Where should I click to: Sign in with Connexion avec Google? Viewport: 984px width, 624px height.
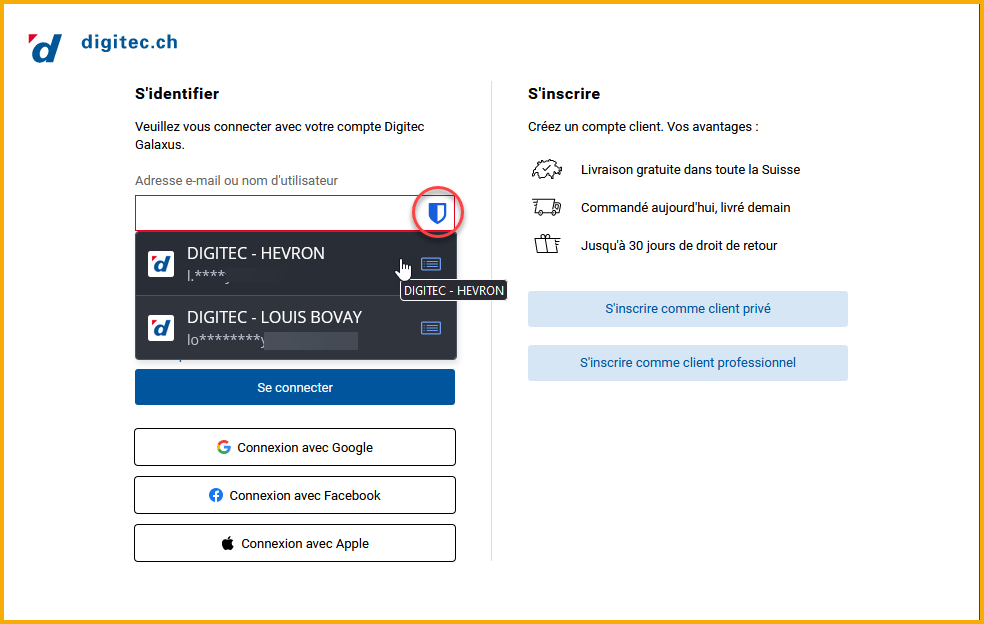[295, 447]
